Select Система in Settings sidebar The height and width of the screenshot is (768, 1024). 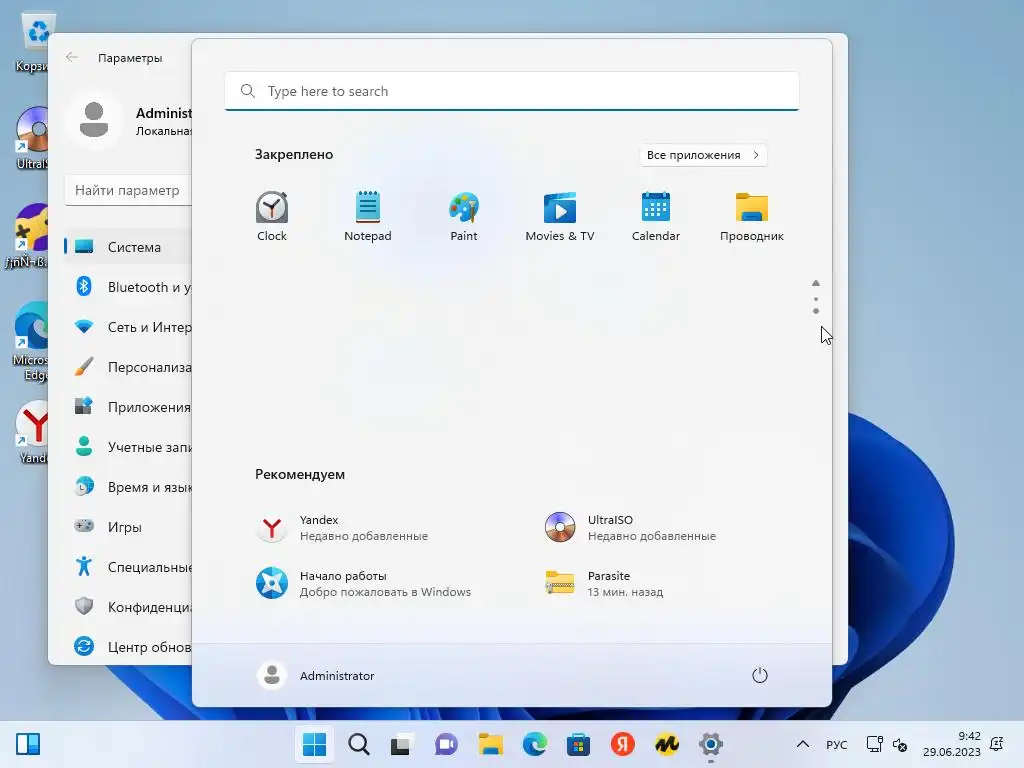coord(128,247)
